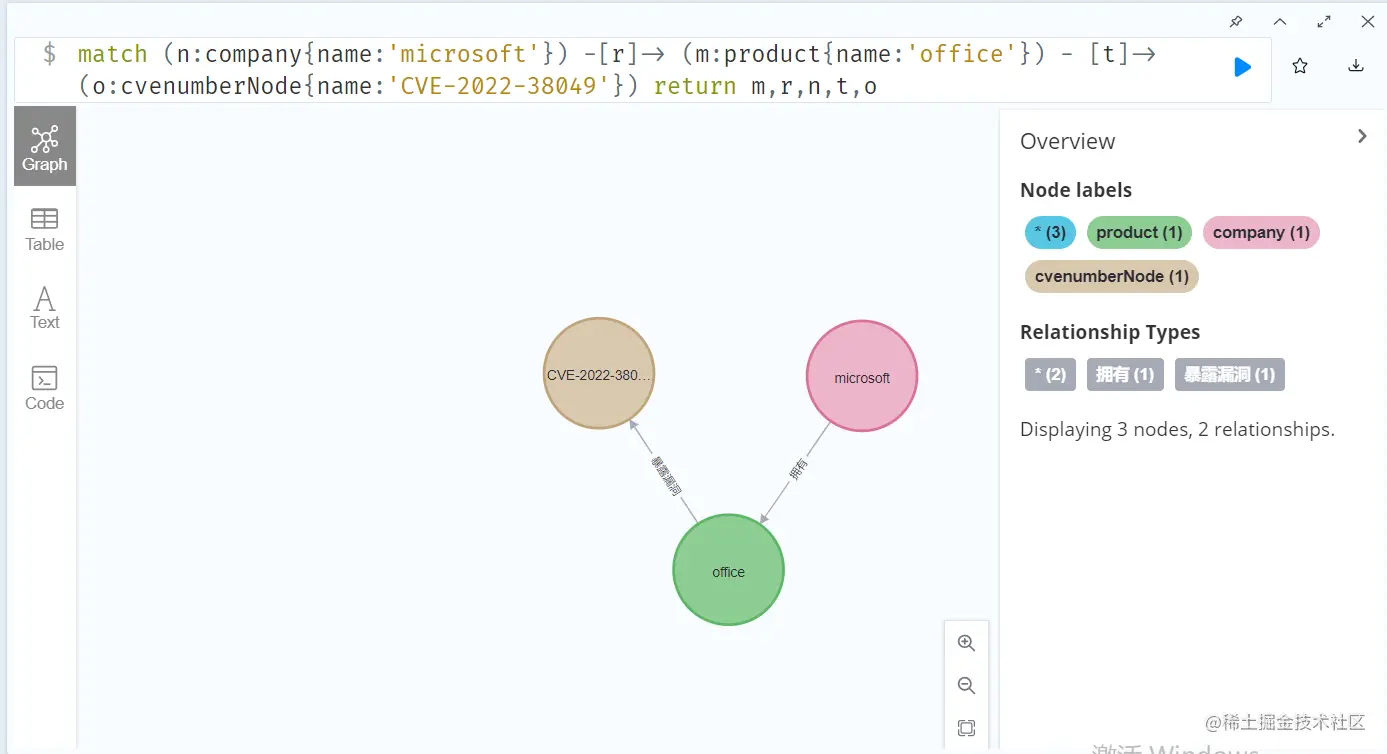Collapse the Overview panel with the right chevron
This screenshot has height=754, width=1387.
click(x=1362, y=136)
